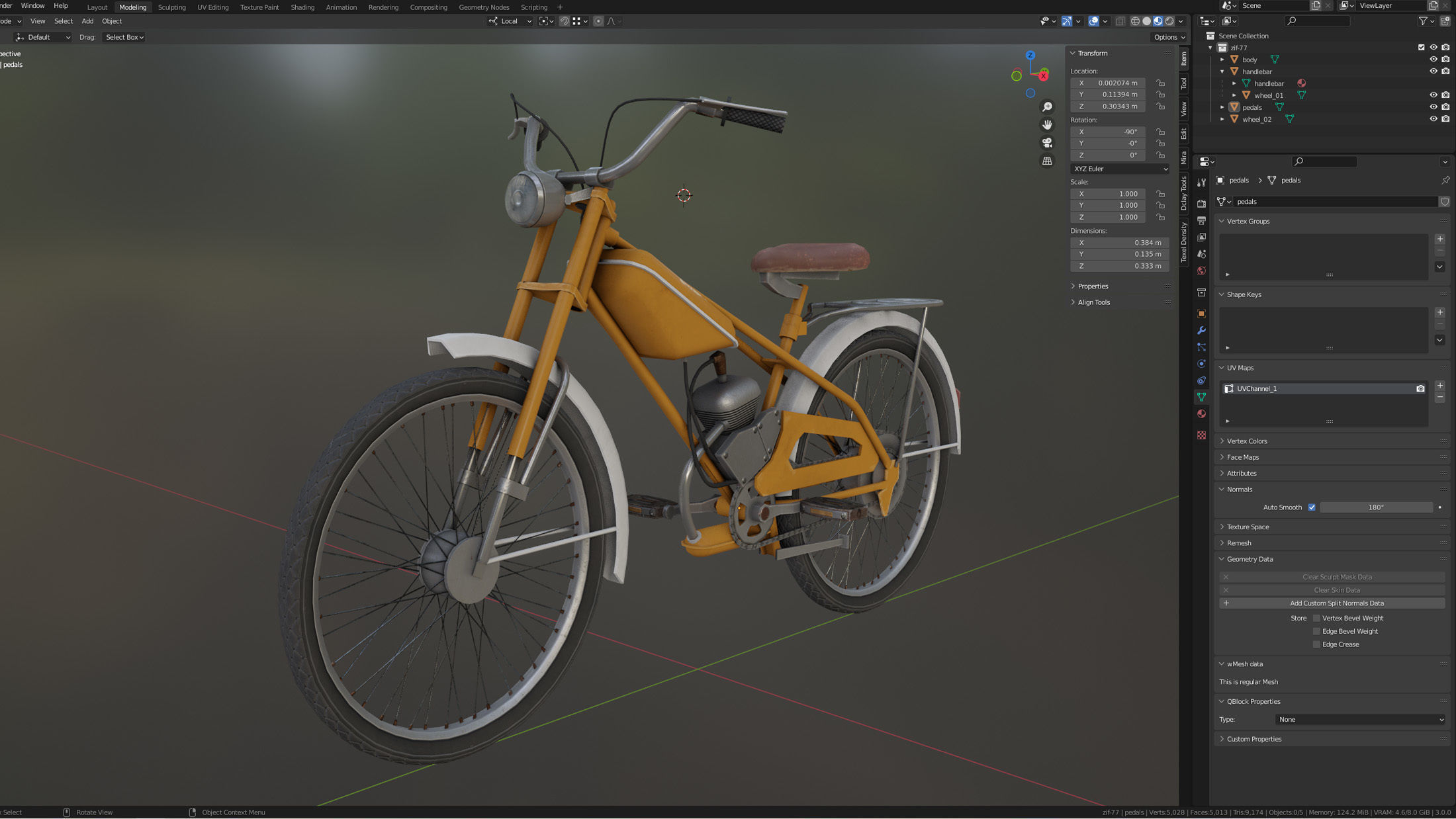Open the Collection properties box icon

(1201, 292)
